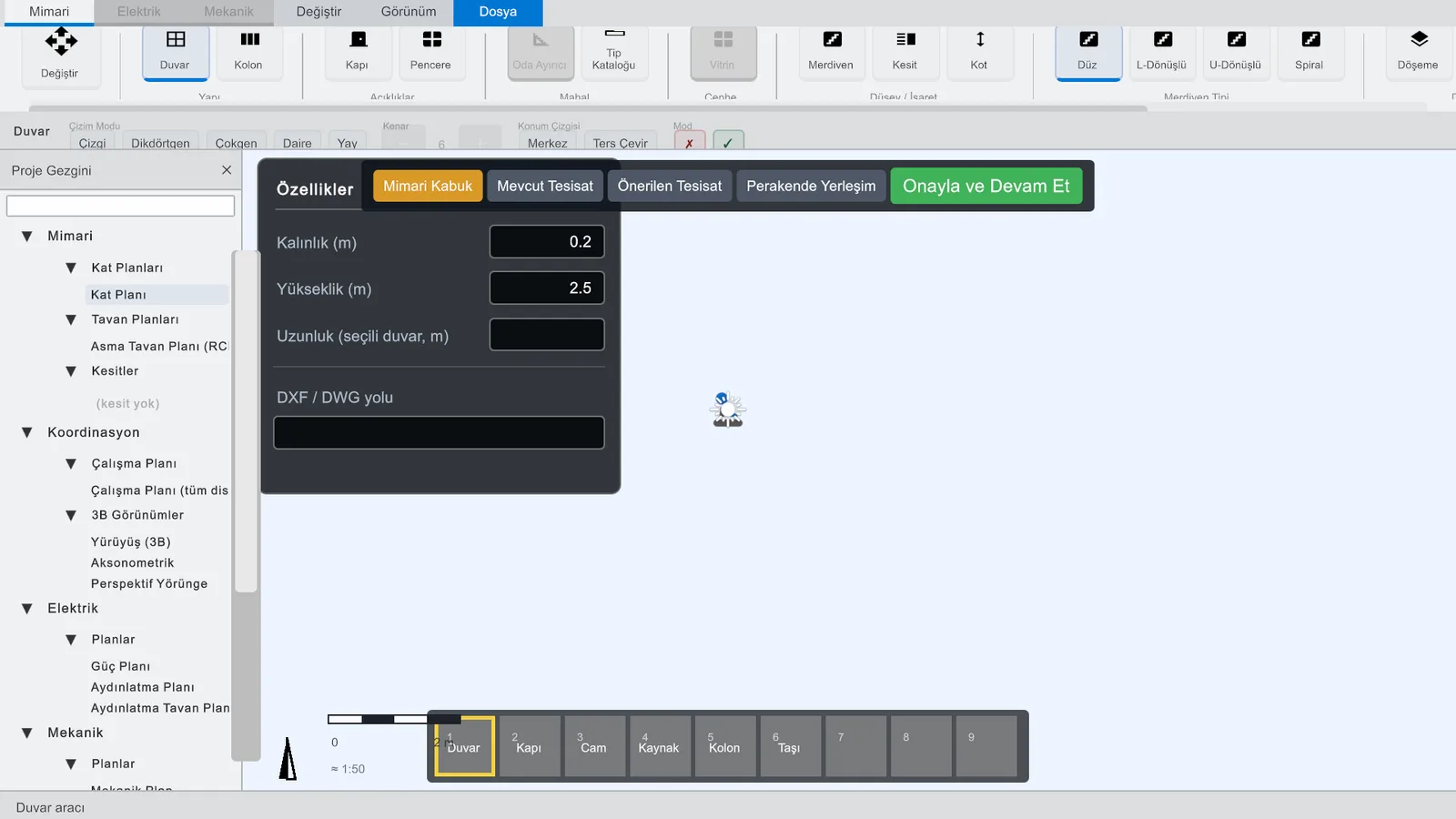Collapse the Kesitler node
The width and height of the screenshot is (1456, 819).
tap(71, 371)
